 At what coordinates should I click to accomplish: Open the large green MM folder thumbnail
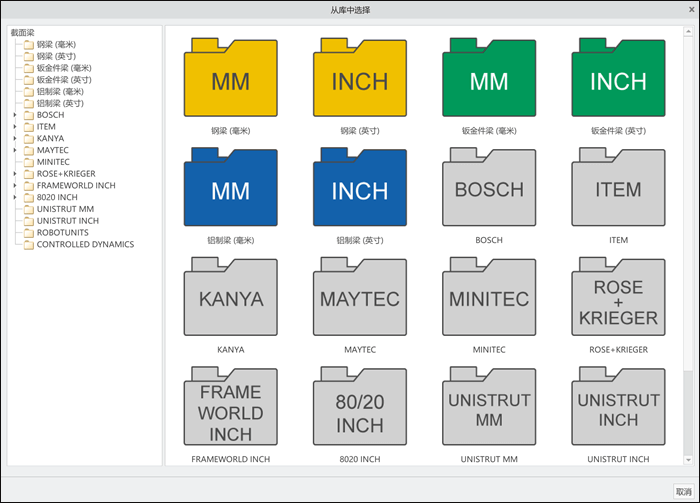click(x=489, y=78)
